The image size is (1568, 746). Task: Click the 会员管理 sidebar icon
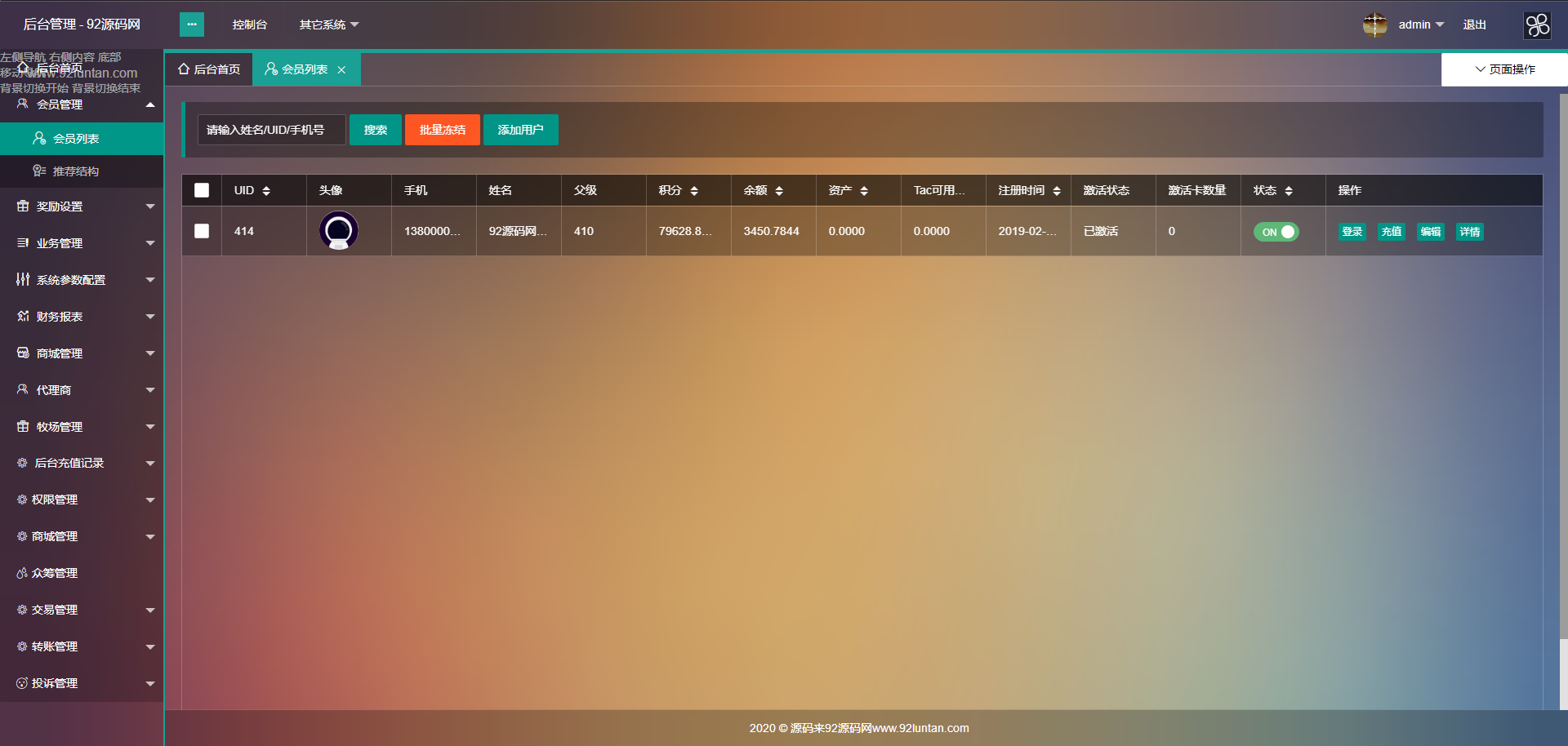click(23, 104)
